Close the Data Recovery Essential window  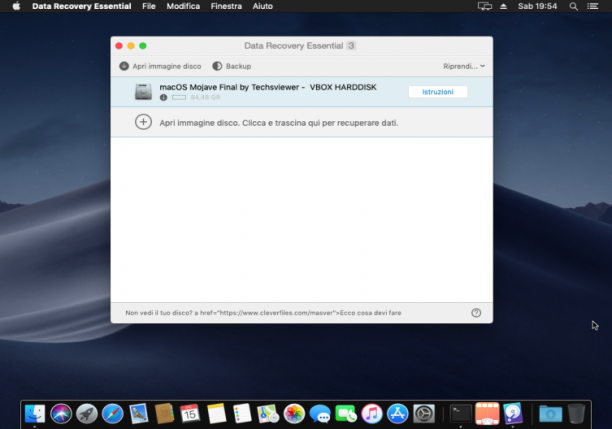[x=119, y=46]
